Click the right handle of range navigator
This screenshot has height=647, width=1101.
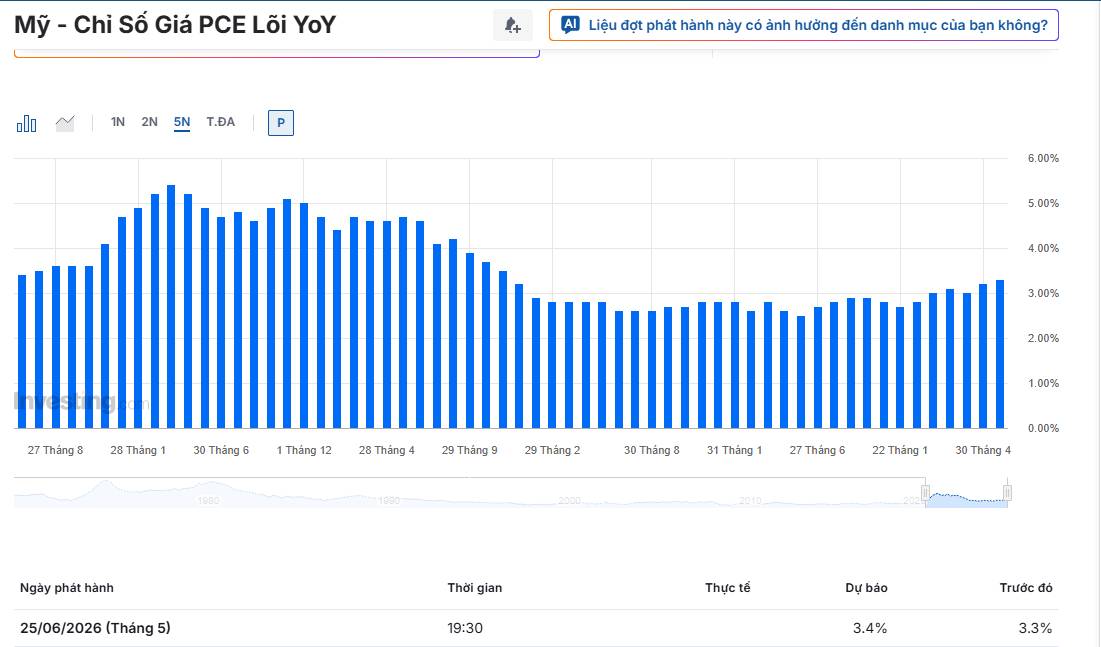tap(1008, 492)
